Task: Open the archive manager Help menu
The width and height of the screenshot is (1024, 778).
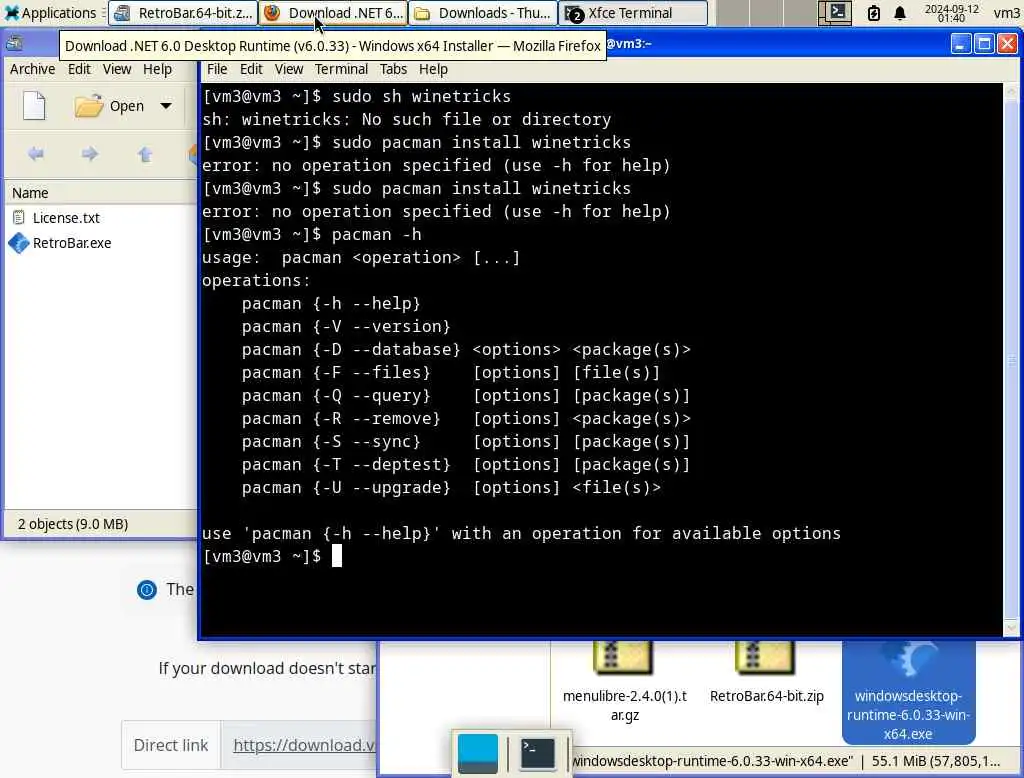Action: pyautogui.click(x=157, y=69)
